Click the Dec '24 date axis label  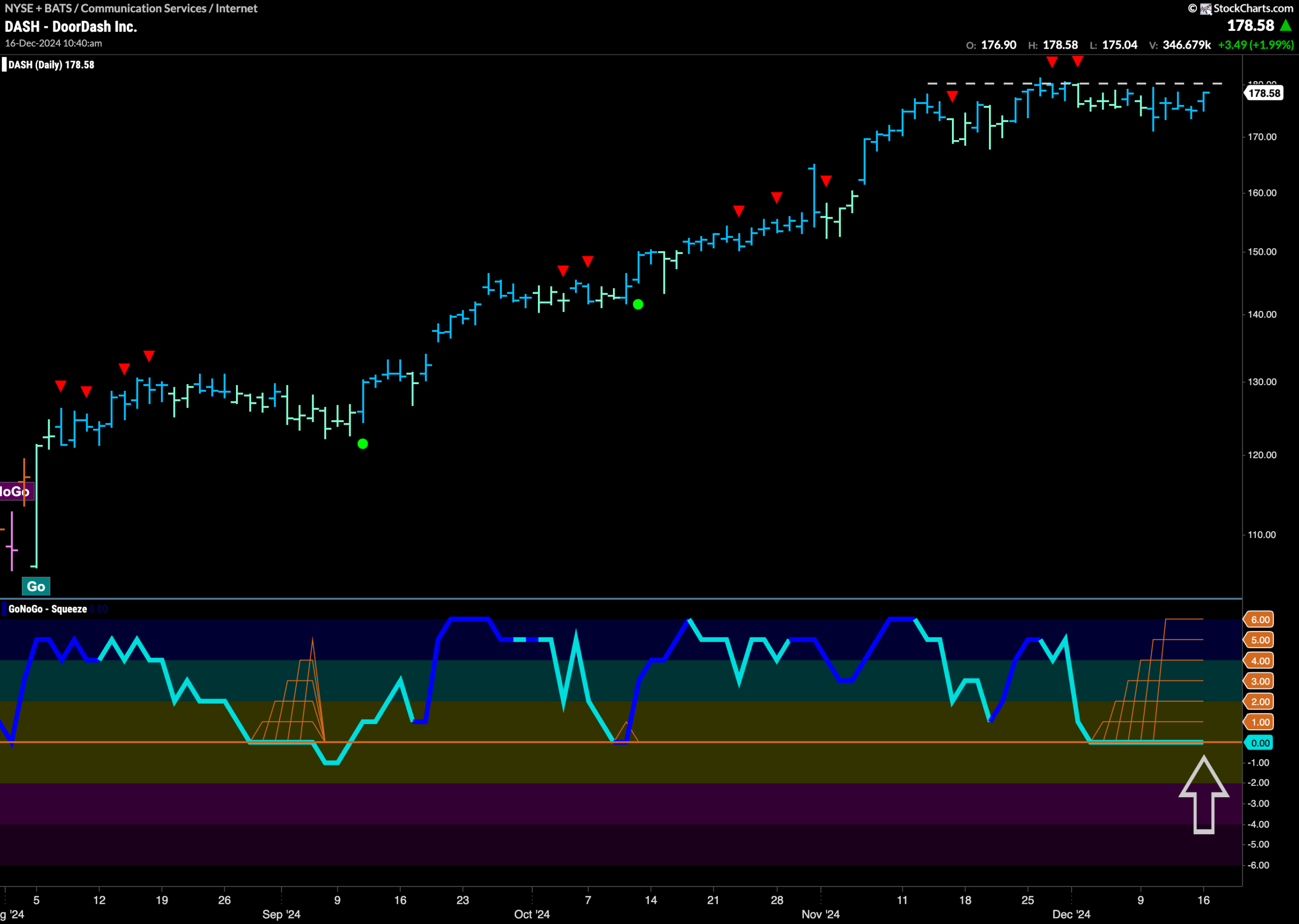tap(1071, 914)
